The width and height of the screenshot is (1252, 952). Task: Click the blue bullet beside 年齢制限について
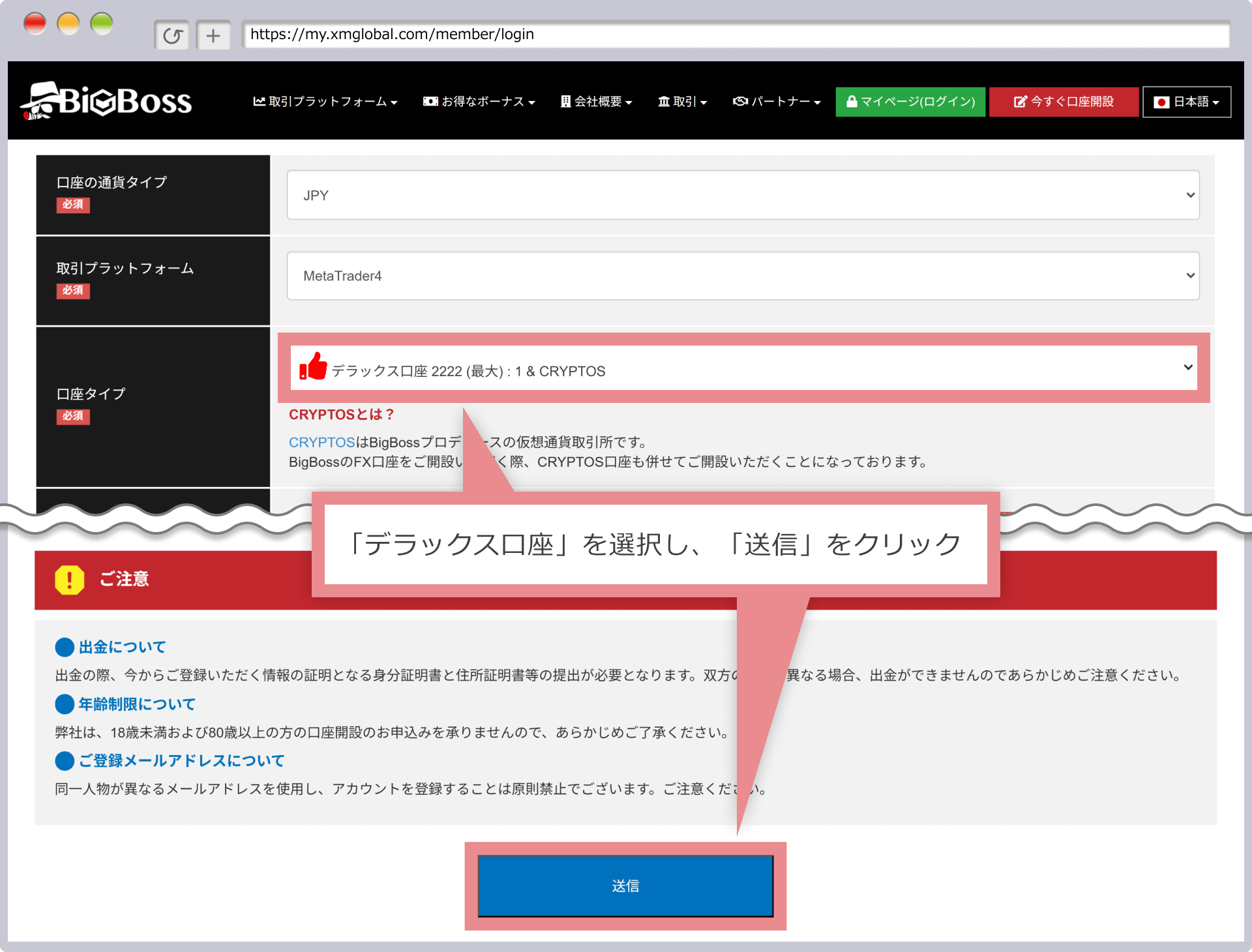(65, 704)
